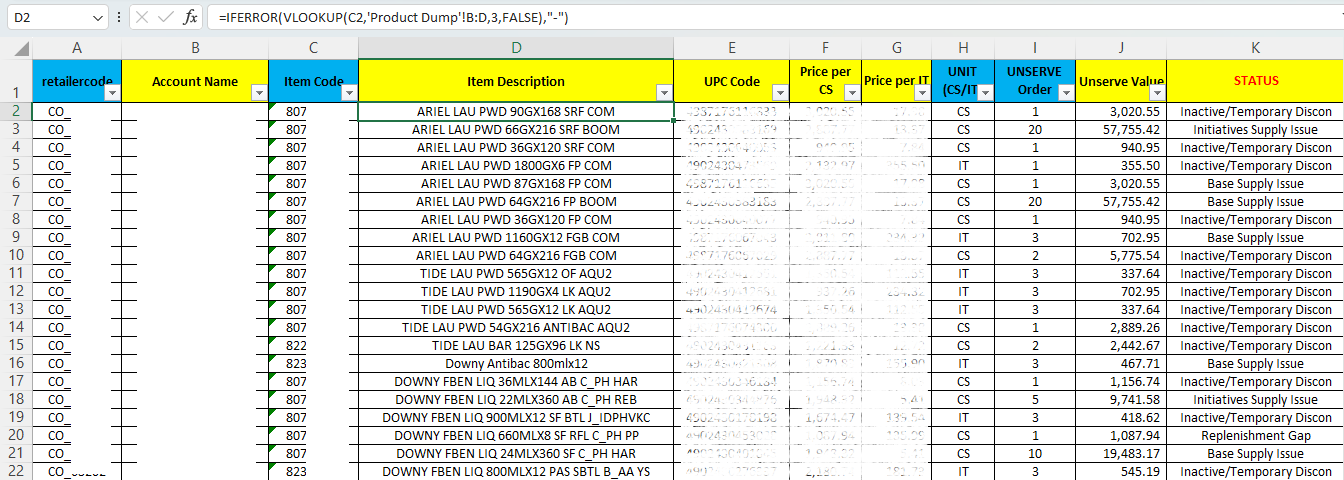Click cell ARIEL LAU PWD 1160GX12 FGB COM
This screenshot has height=480, width=1344.
click(516, 237)
